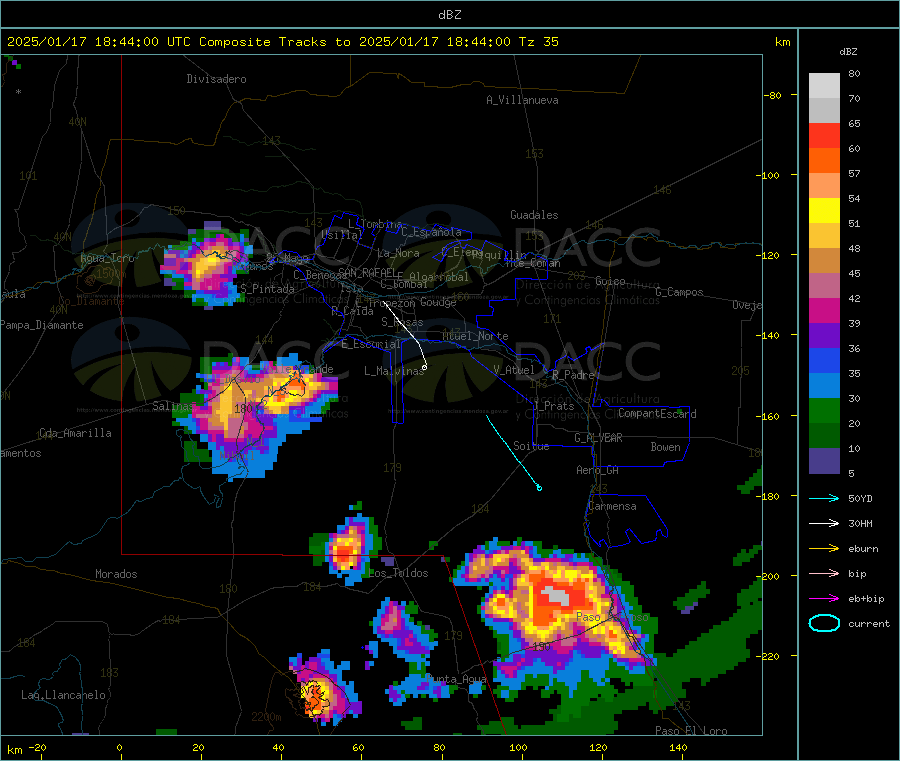
Task: Click the 5 dBZ slate purple swatch
Action: coord(824,461)
